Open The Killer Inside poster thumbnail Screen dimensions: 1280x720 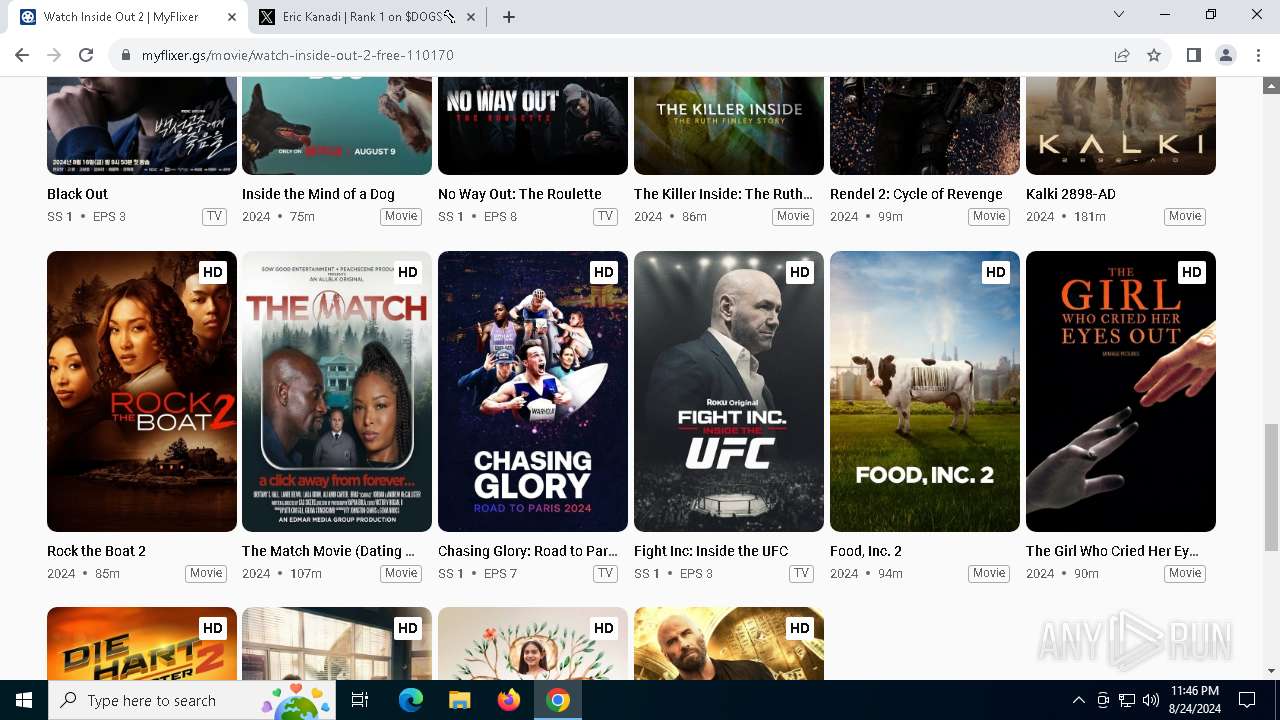click(x=729, y=125)
